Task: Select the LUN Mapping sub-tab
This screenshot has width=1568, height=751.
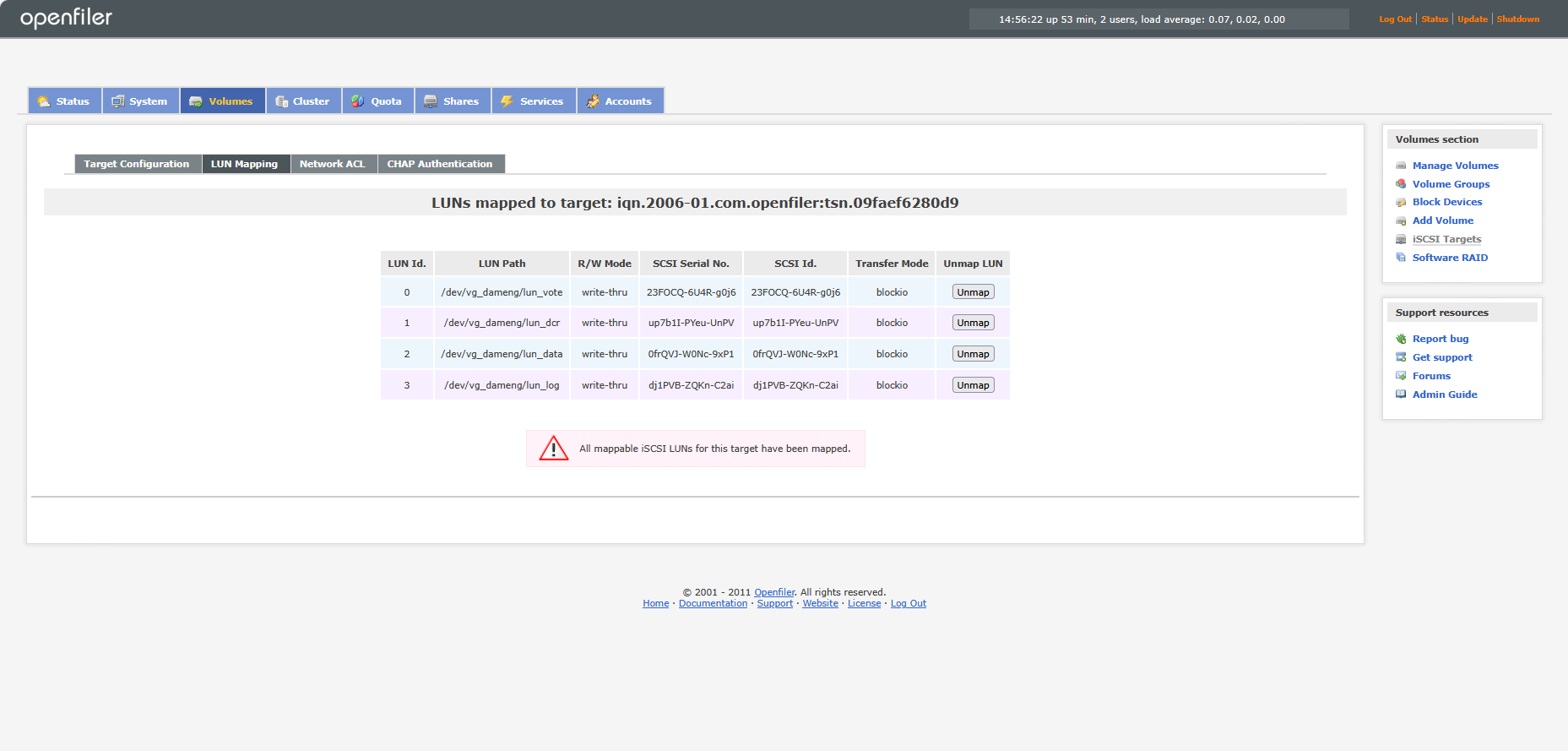Action: click(x=245, y=164)
